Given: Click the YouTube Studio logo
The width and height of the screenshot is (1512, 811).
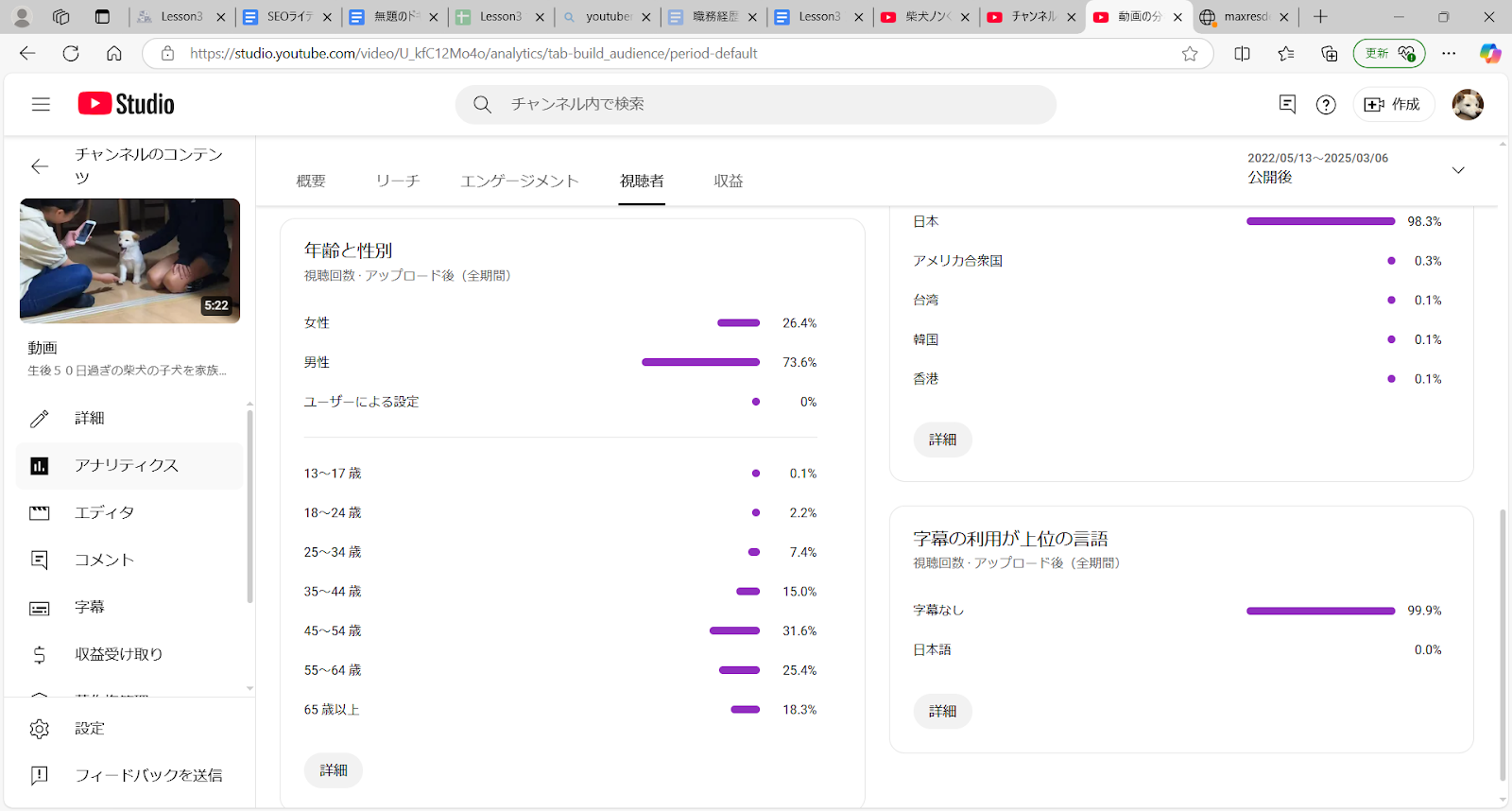Looking at the screenshot, I should pos(126,104).
